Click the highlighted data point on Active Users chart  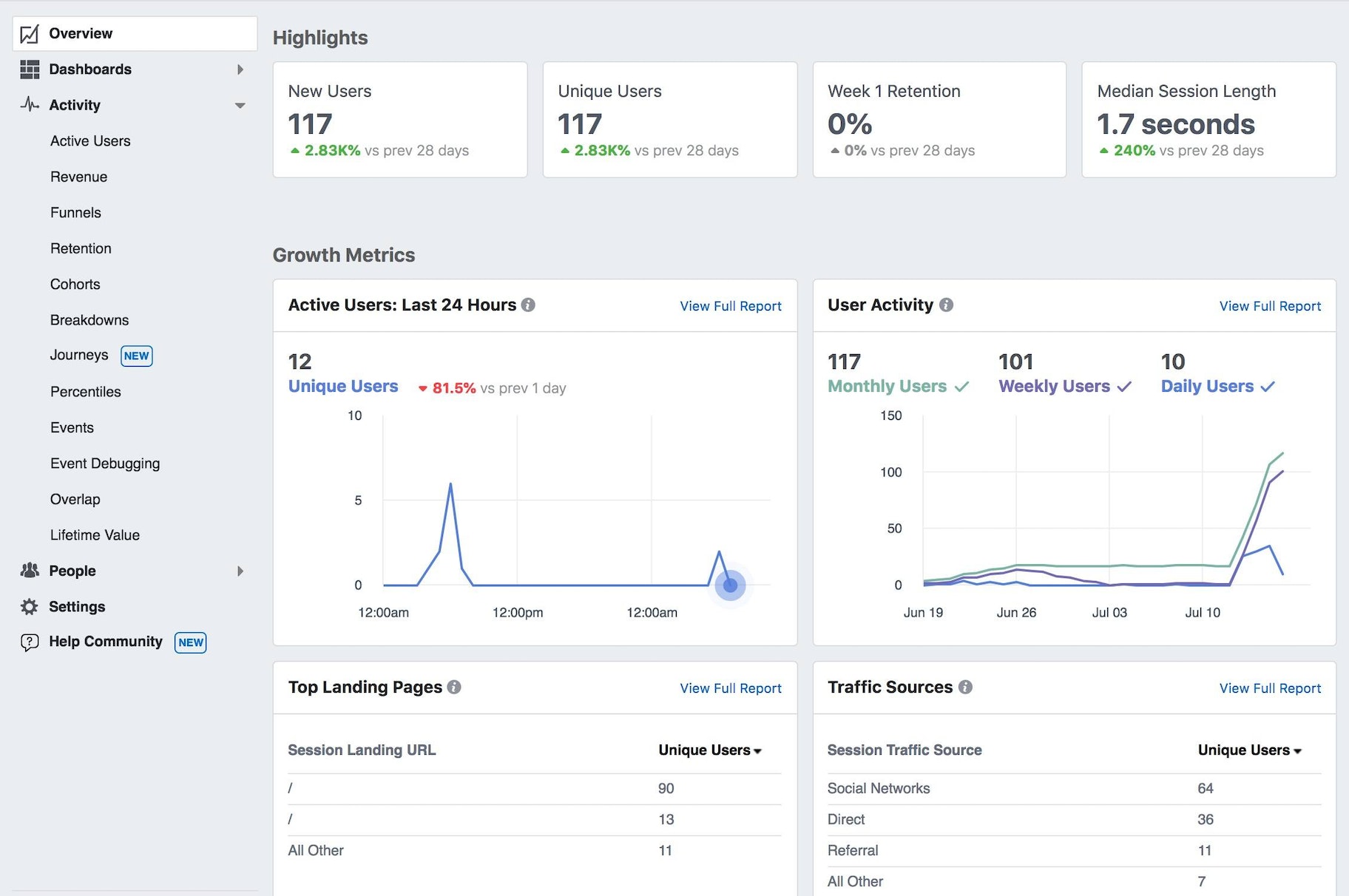pyautogui.click(x=730, y=586)
